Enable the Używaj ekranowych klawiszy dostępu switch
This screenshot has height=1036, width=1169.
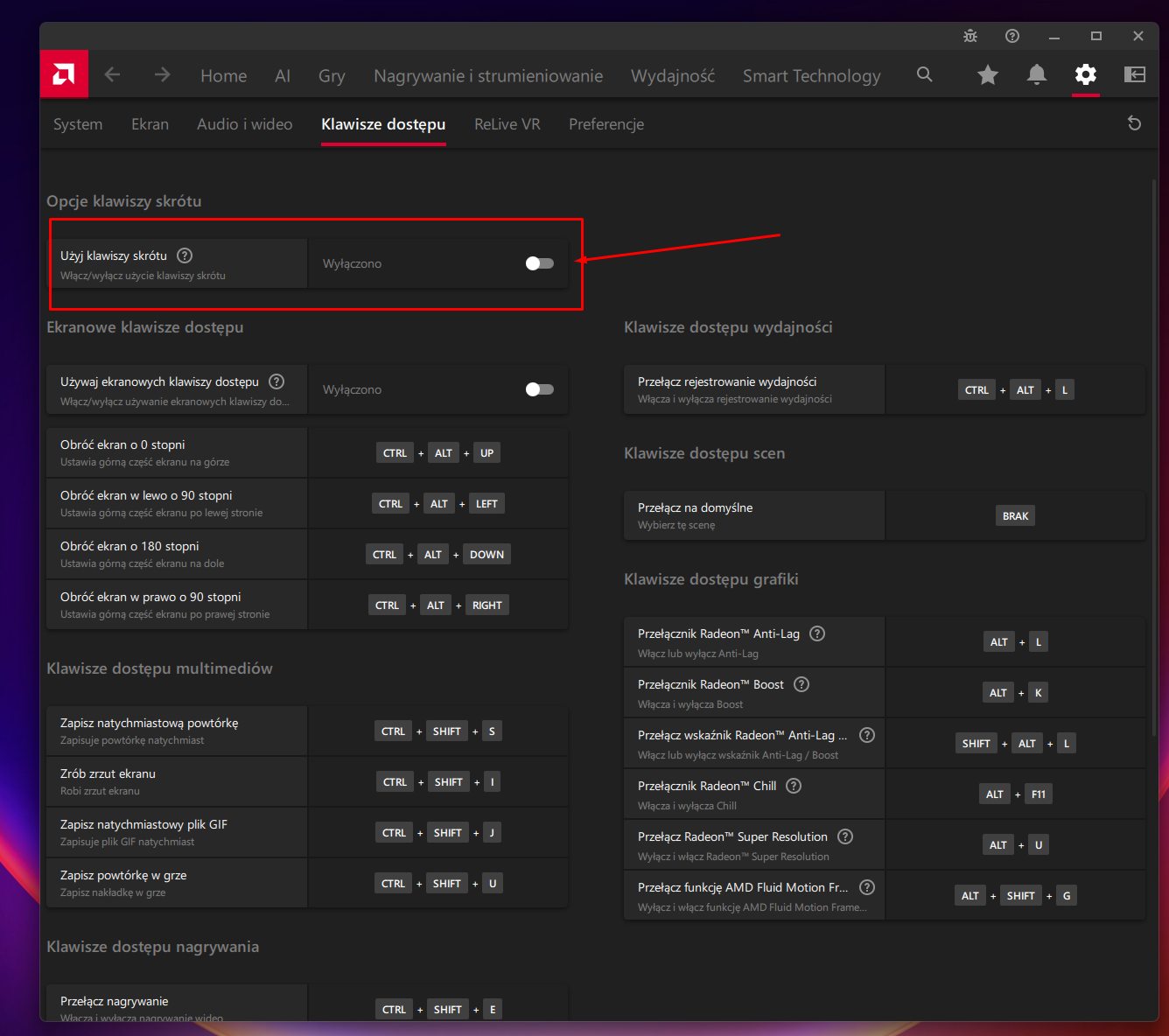click(x=540, y=389)
